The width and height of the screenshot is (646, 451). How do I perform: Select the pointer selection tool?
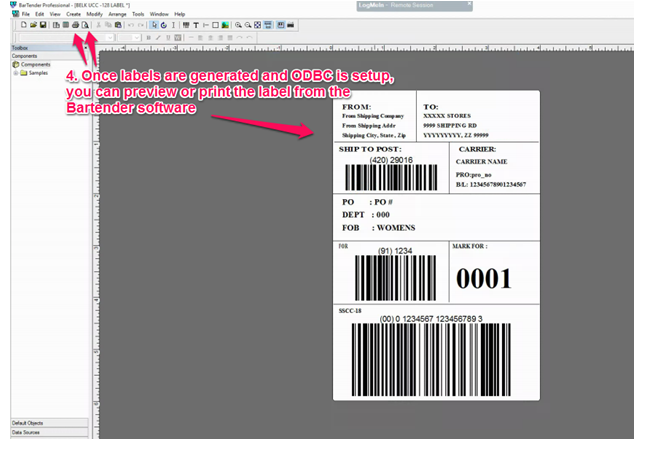pos(154,25)
